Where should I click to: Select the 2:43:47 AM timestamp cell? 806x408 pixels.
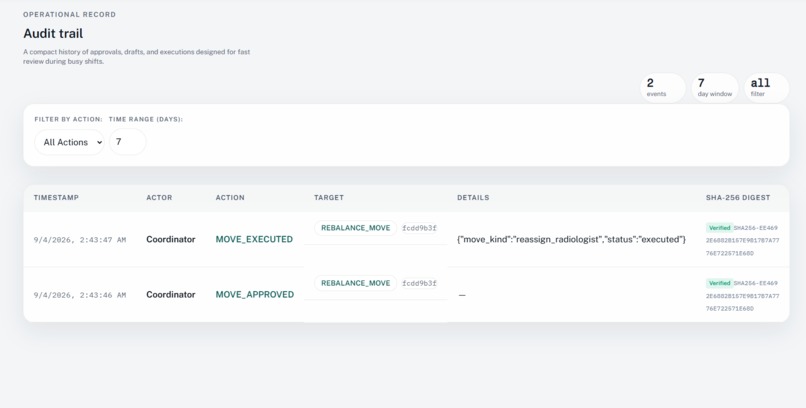point(80,240)
